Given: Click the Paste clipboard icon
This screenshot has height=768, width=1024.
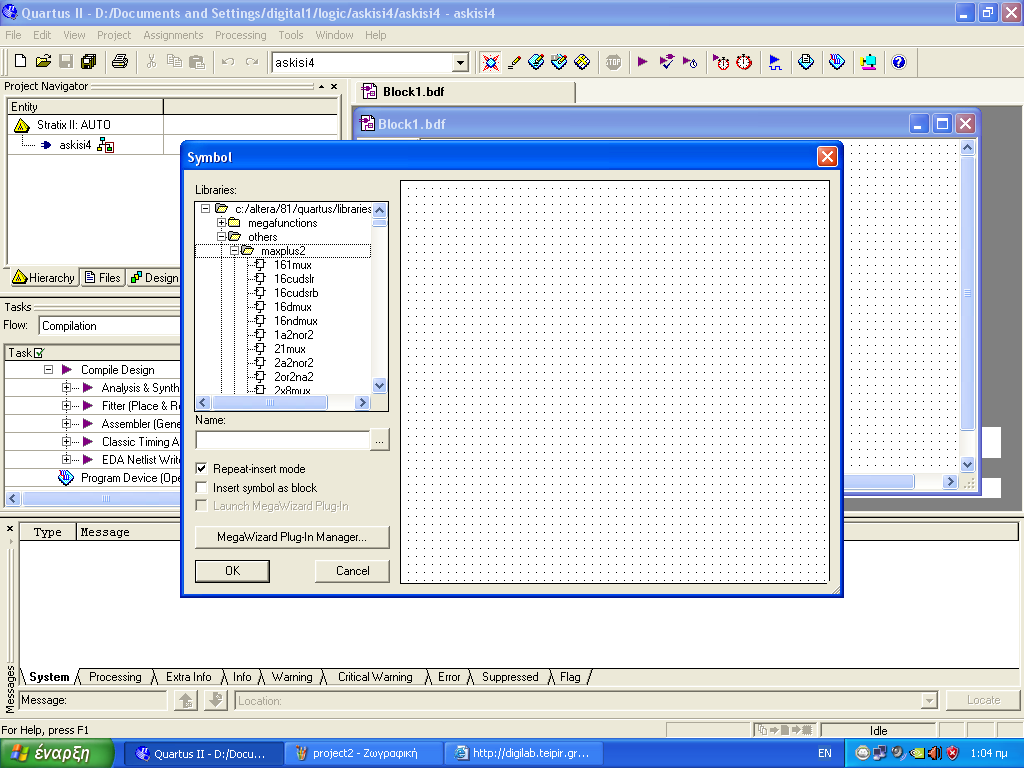Looking at the screenshot, I should click(197, 61).
